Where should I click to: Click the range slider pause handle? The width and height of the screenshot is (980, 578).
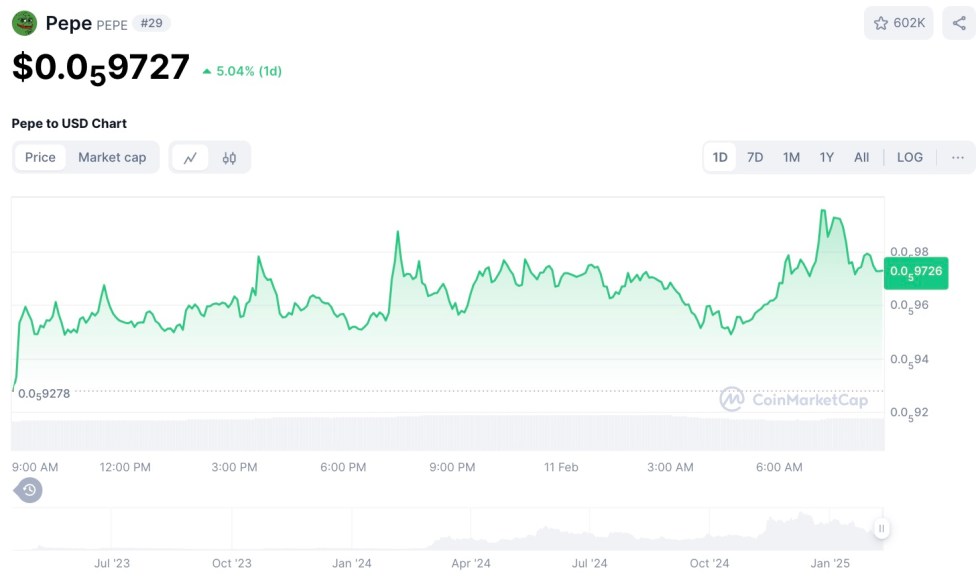(881, 528)
